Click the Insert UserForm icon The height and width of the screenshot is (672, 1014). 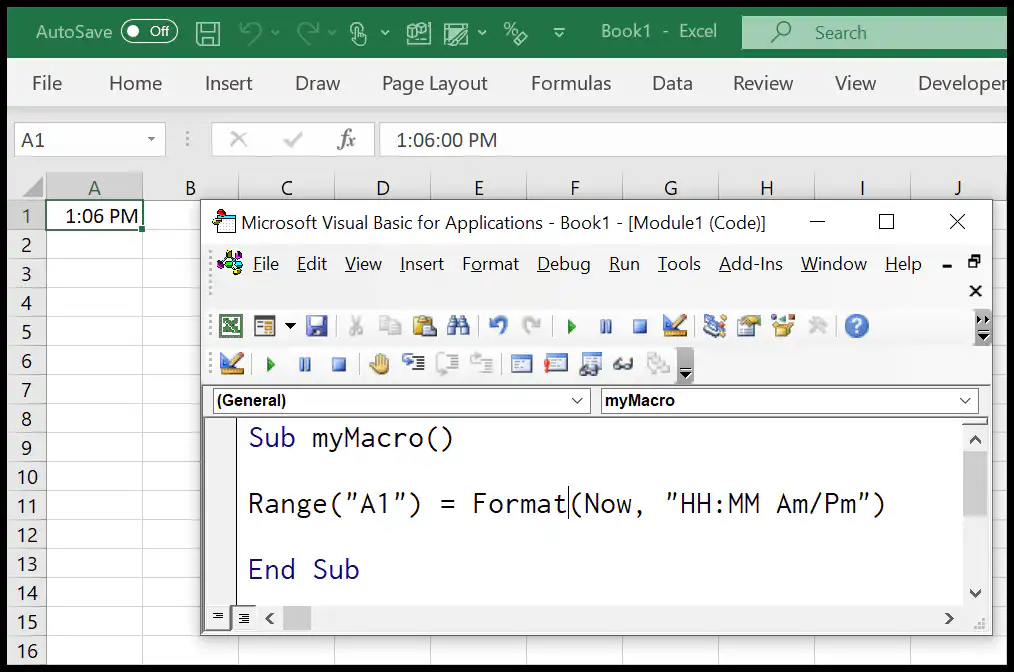[x=264, y=326]
